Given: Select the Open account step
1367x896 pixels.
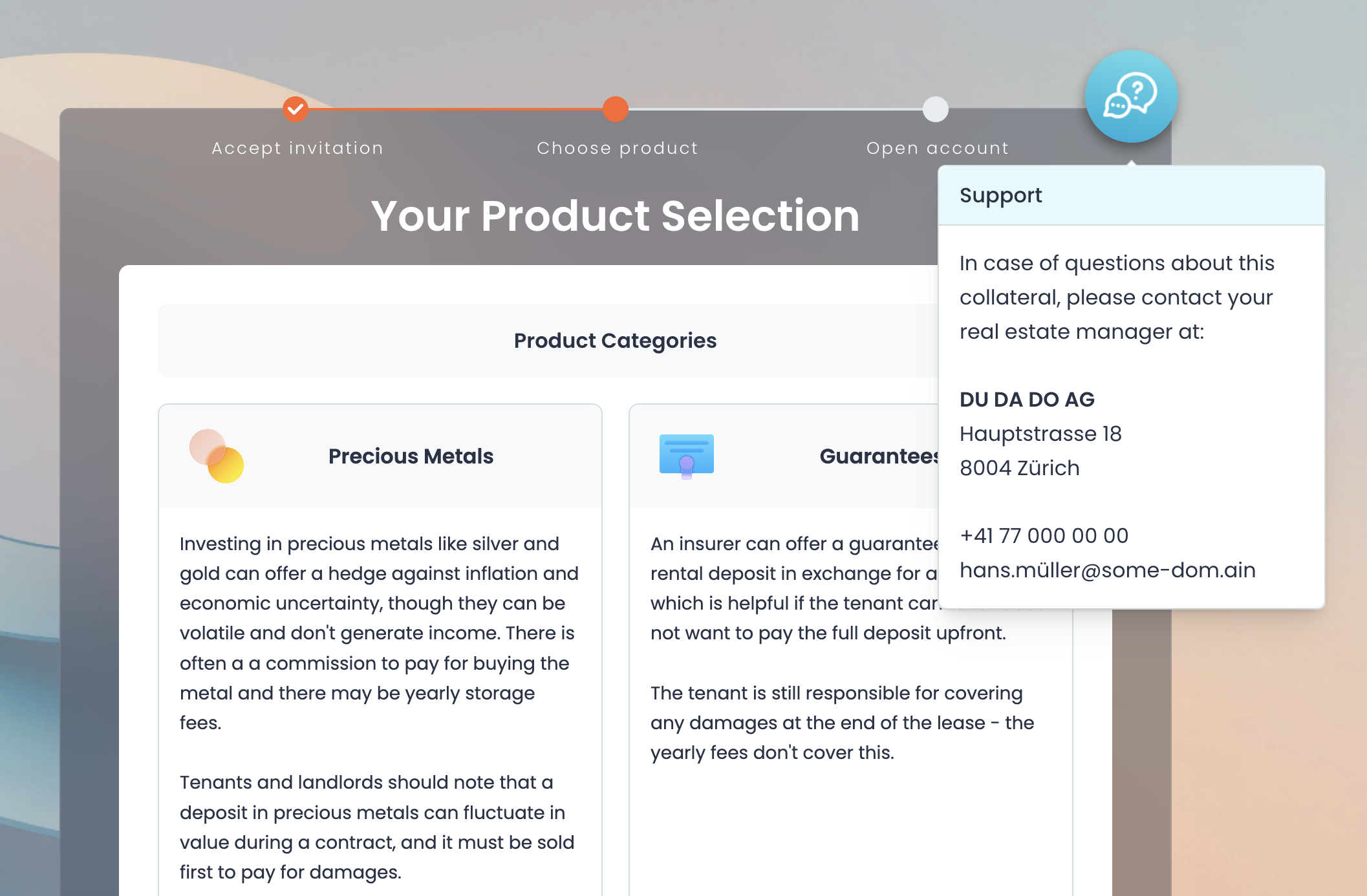Looking at the screenshot, I should point(936,147).
